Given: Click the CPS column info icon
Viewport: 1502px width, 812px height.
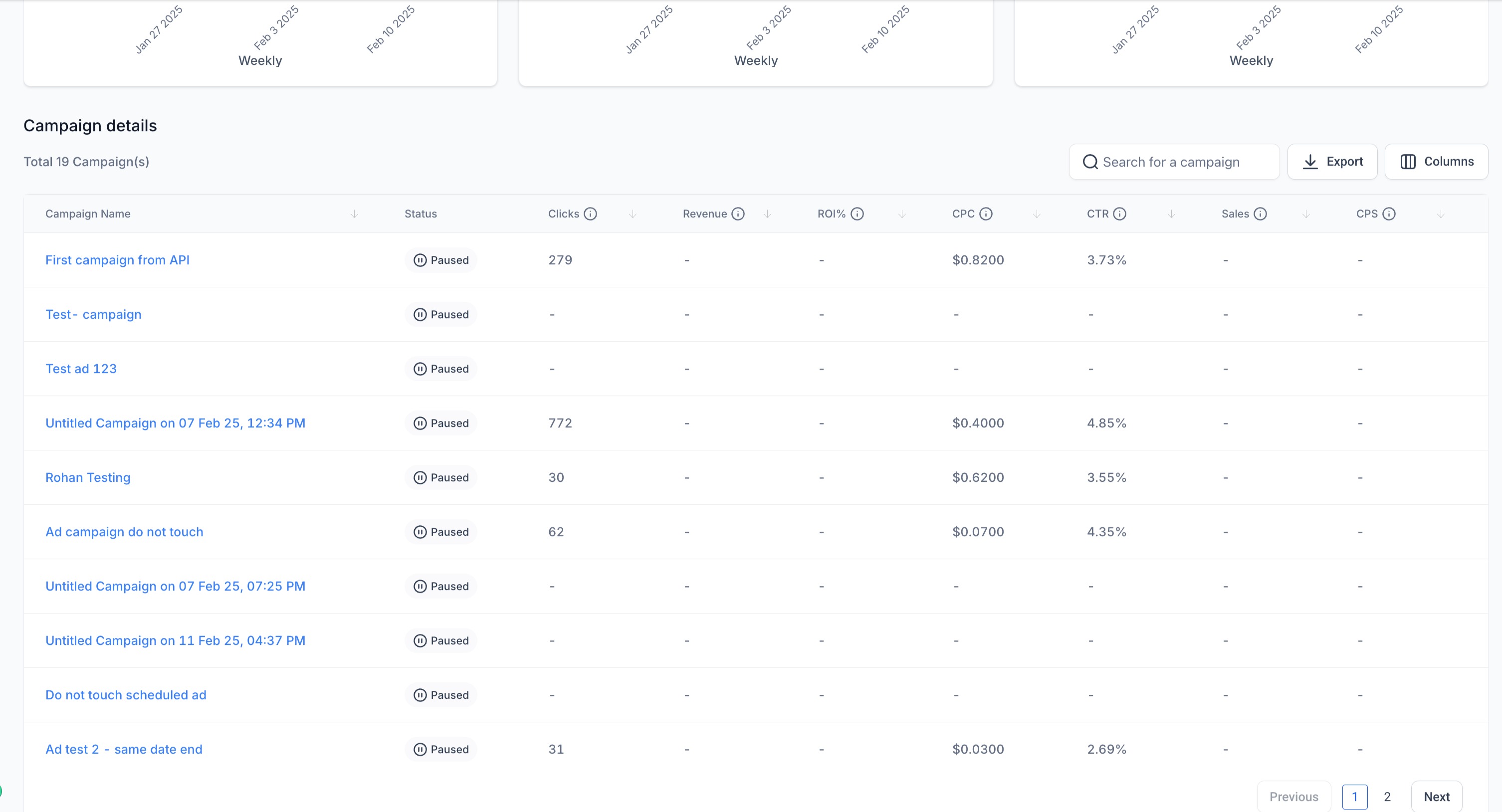Looking at the screenshot, I should (1389, 214).
